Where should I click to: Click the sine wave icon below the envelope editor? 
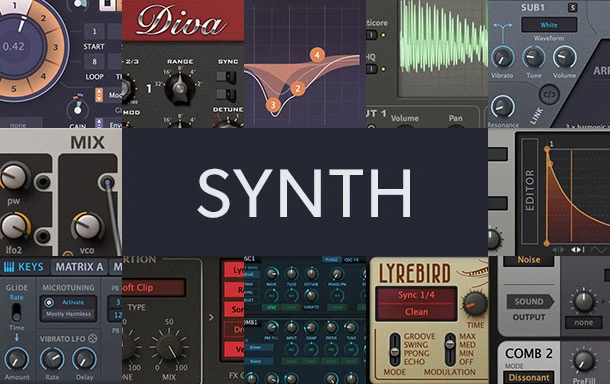[599, 249]
